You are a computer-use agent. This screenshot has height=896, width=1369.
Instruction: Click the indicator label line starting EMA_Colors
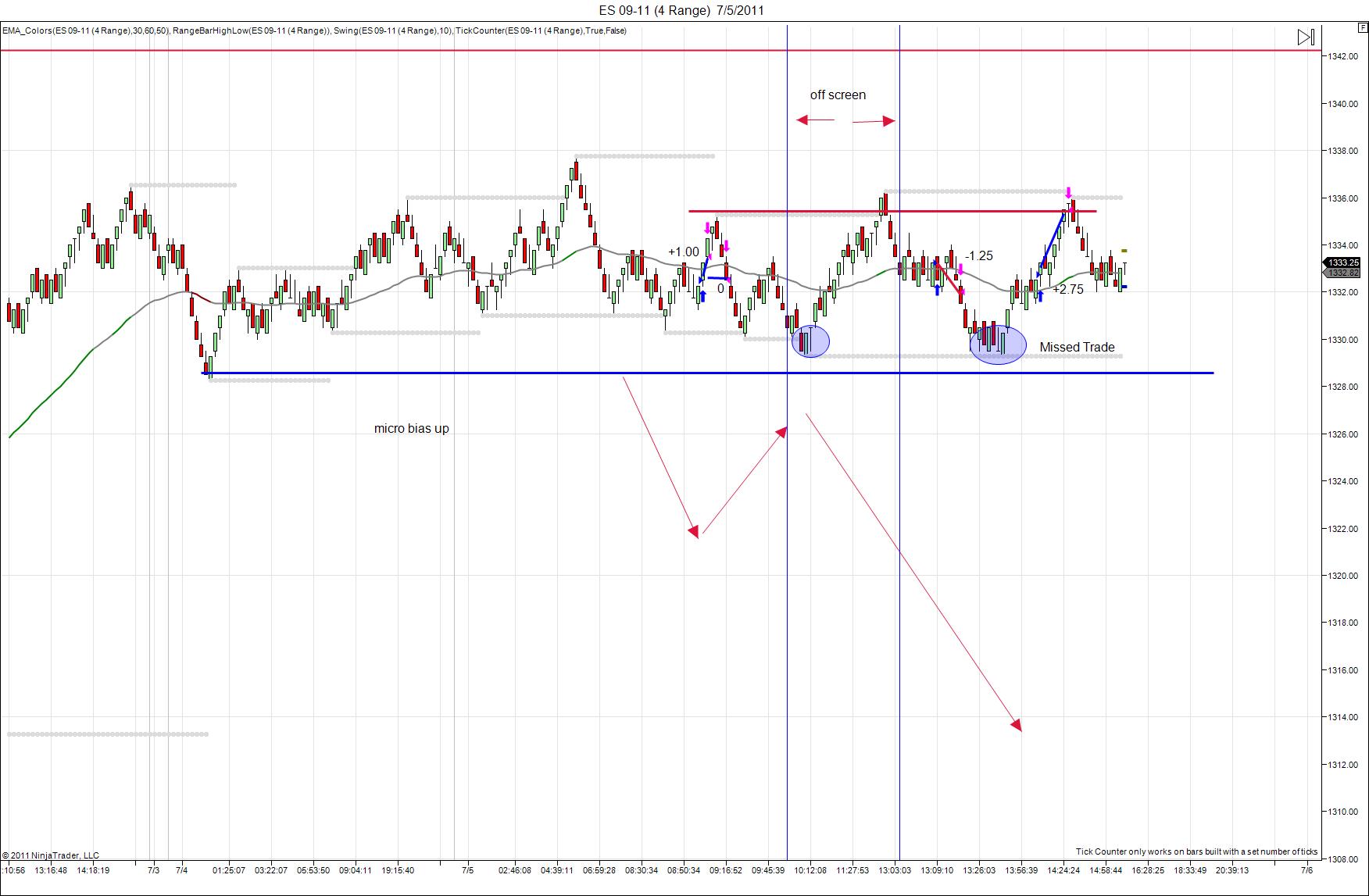coord(314,31)
